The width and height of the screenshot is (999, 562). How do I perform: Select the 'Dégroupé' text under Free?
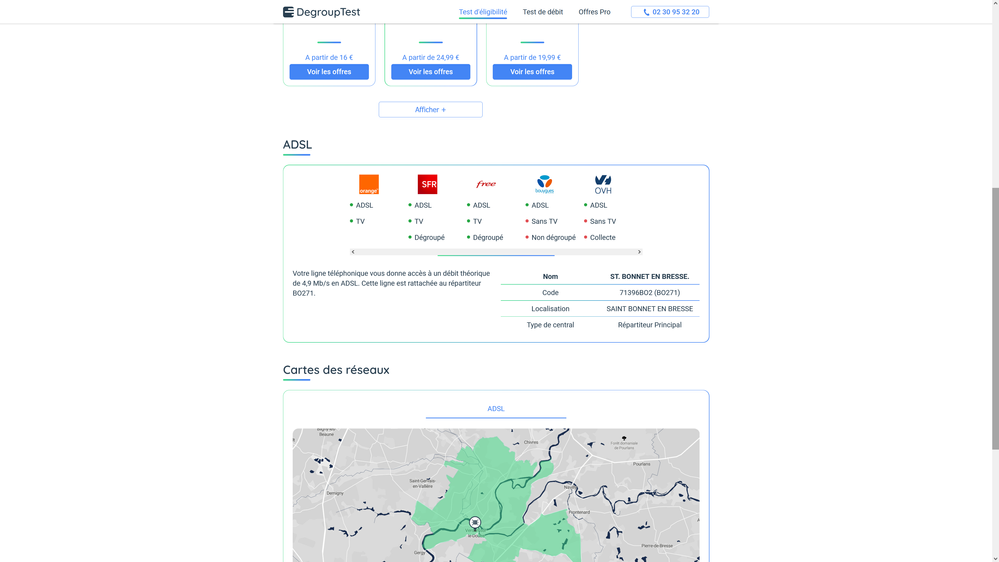click(488, 238)
